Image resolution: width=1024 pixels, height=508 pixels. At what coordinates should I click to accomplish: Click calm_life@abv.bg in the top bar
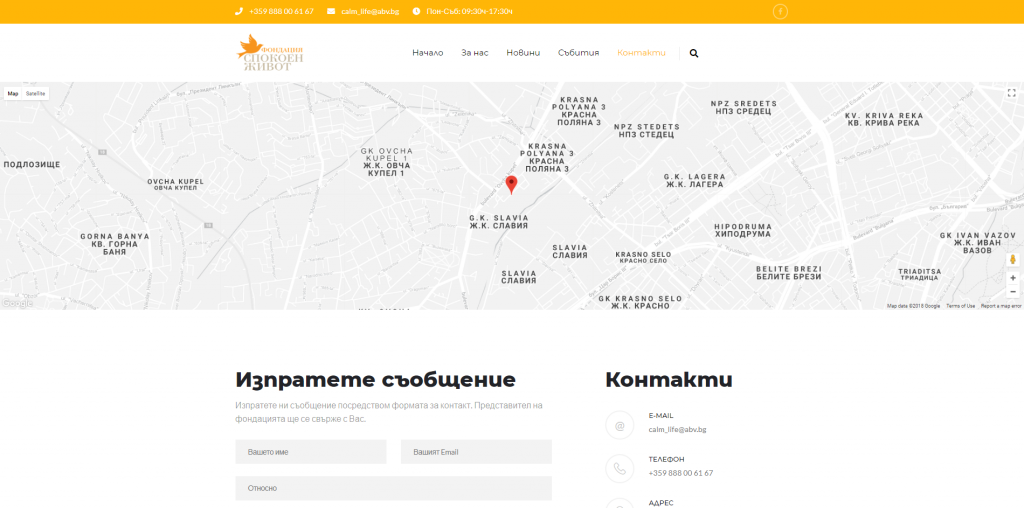pos(370,11)
